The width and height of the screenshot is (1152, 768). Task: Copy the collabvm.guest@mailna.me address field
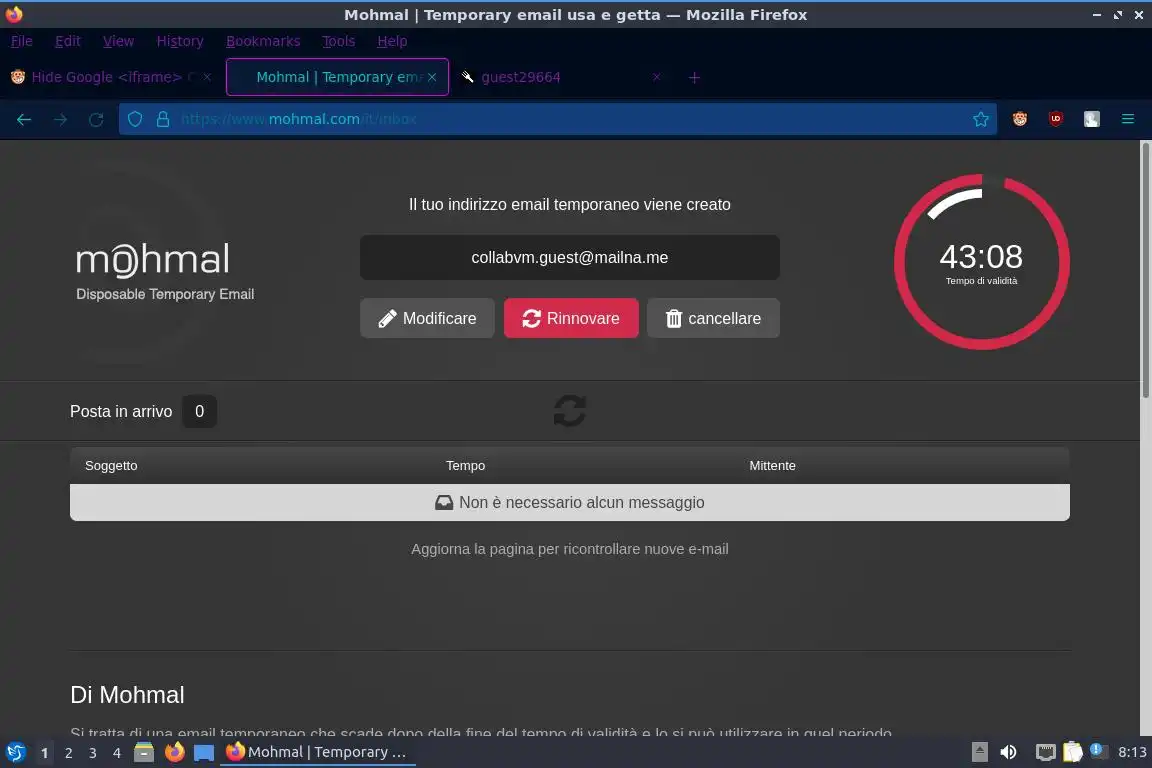click(x=569, y=257)
